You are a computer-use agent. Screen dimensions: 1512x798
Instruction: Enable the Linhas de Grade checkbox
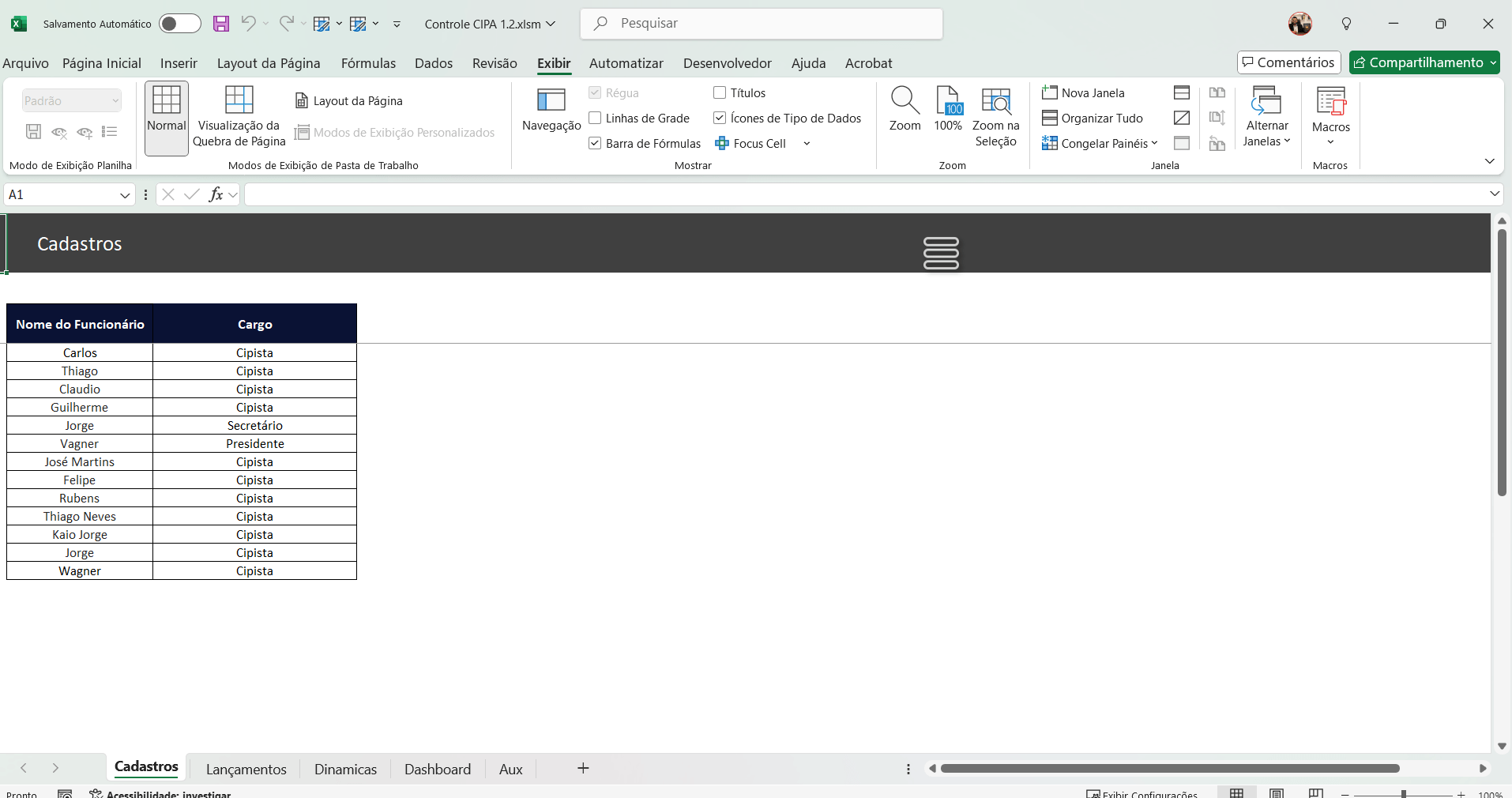[x=595, y=118]
